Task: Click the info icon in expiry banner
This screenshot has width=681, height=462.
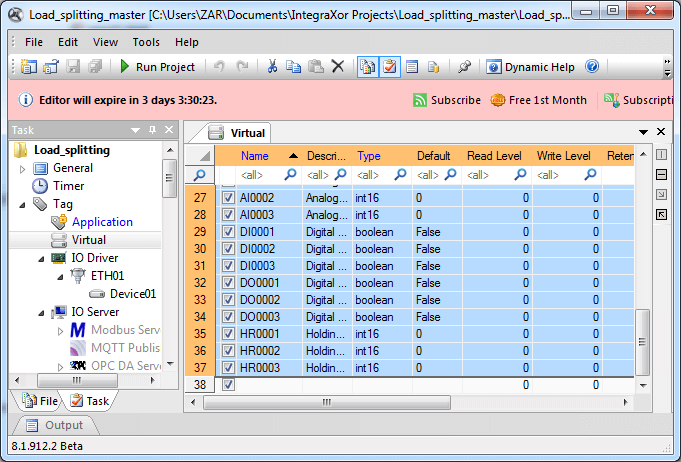Action: coord(26,100)
